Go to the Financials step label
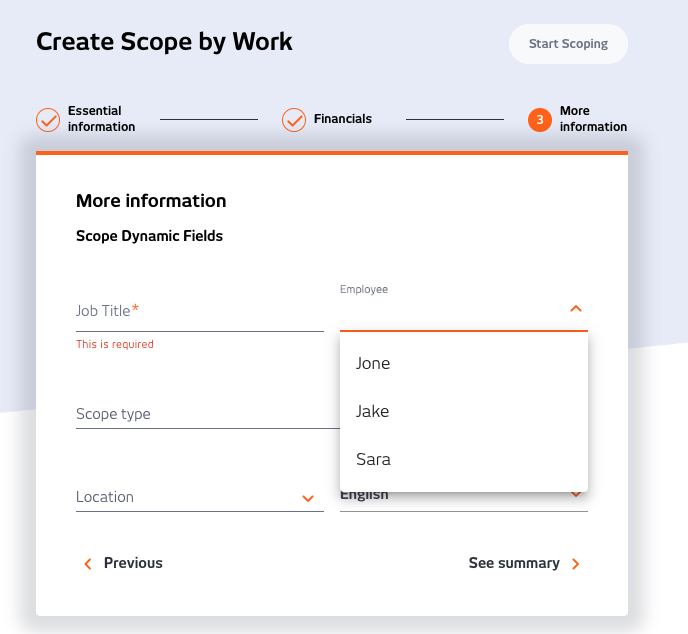Screen dimensions: 688x634 tap(343, 119)
